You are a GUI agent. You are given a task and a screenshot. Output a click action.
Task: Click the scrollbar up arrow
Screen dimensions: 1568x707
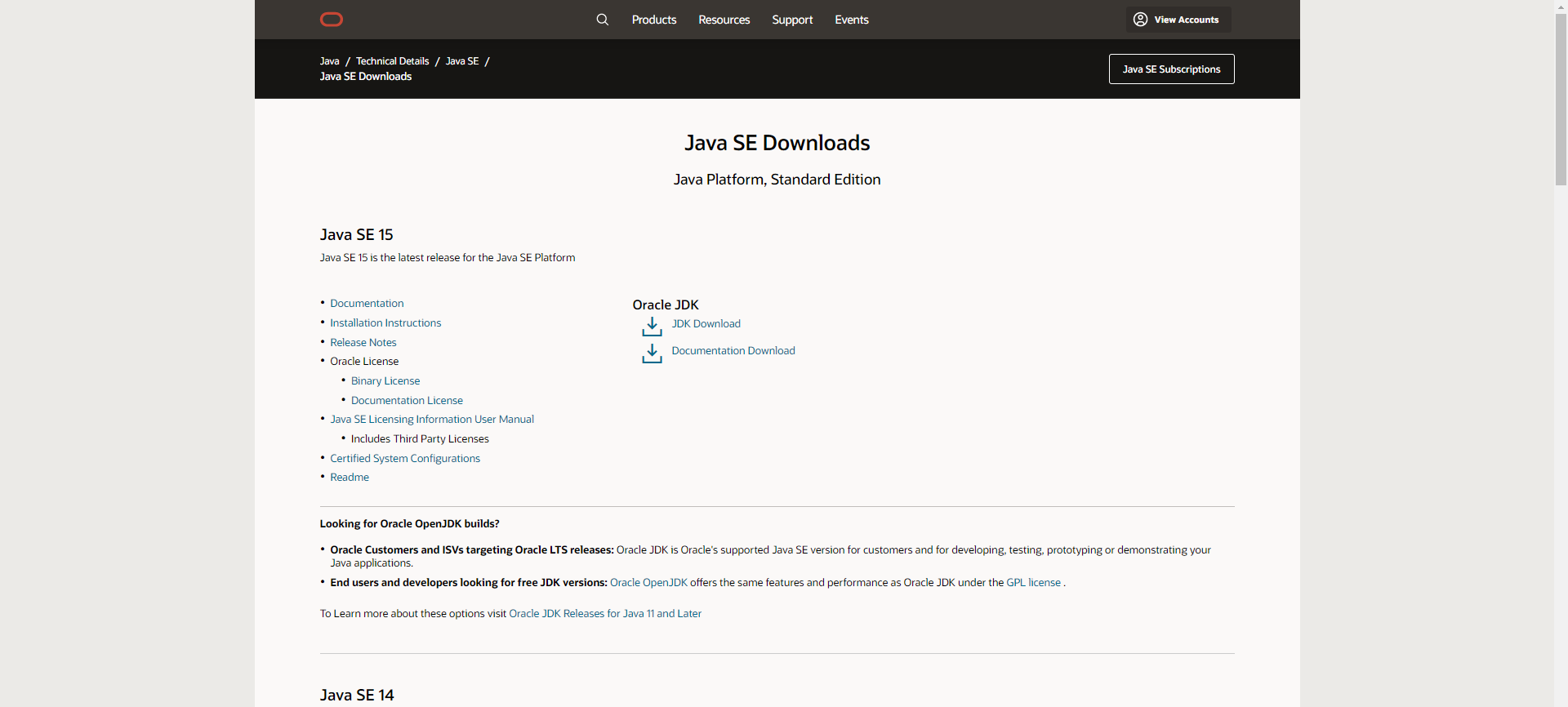pos(1561,6)
